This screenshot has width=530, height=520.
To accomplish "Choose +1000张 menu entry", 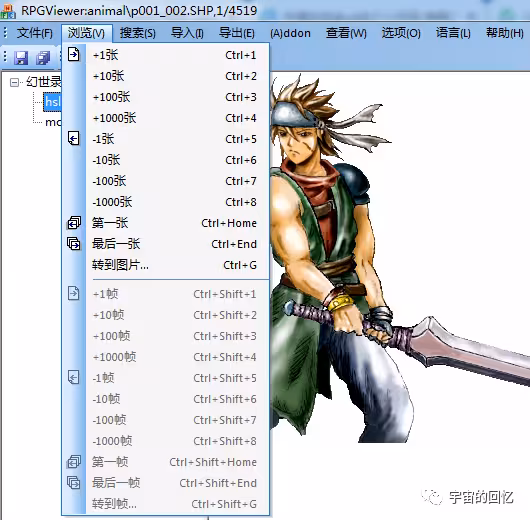I will tap(166, 118).
